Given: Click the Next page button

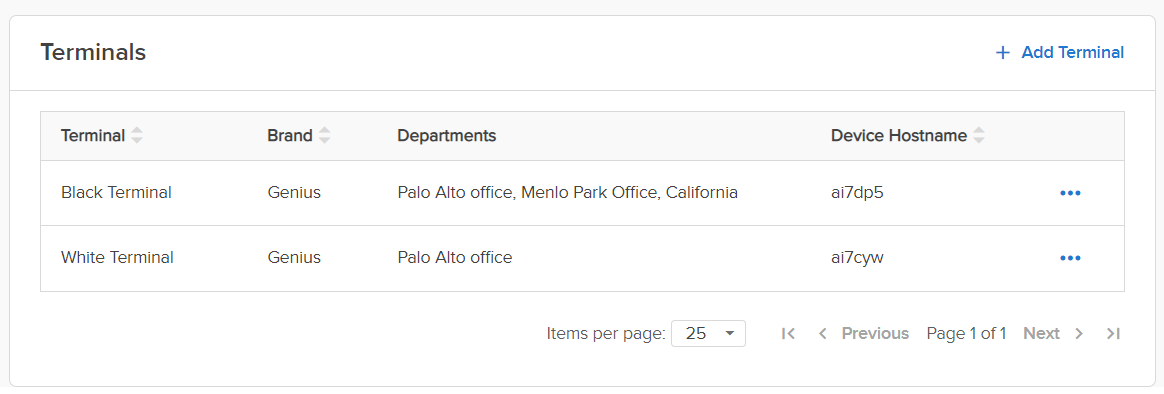Looking at the screenshot, I should click(1053, 334).
